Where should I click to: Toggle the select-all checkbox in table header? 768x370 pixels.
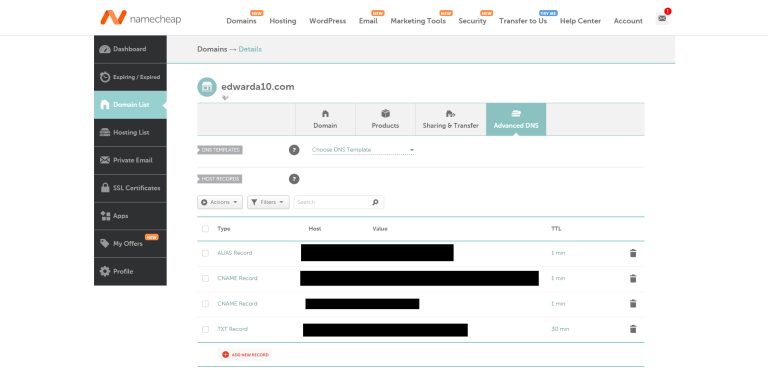click(x=205, y=229)
